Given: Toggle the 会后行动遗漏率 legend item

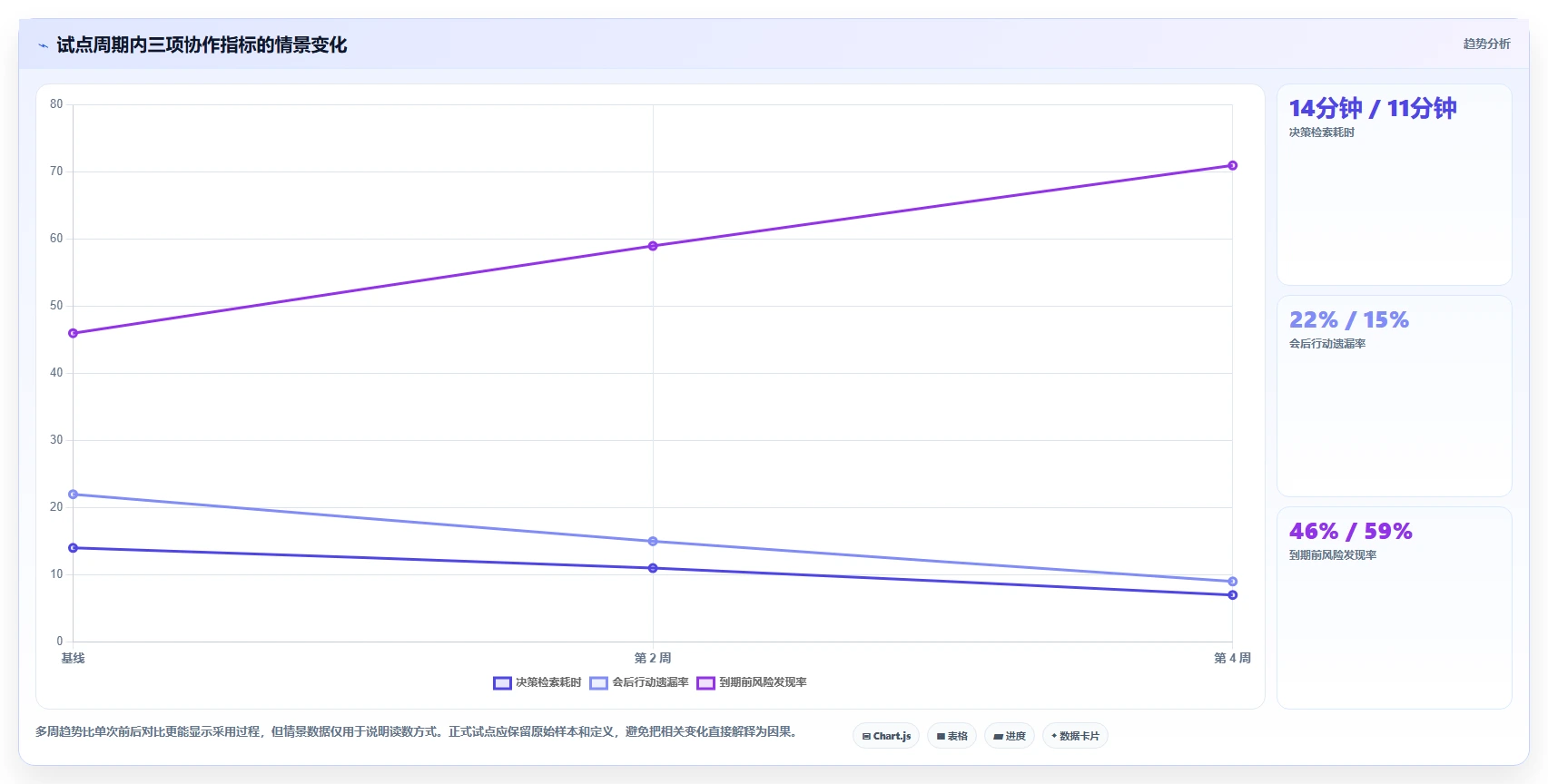Looking at the screenshot, I should 639,682.
